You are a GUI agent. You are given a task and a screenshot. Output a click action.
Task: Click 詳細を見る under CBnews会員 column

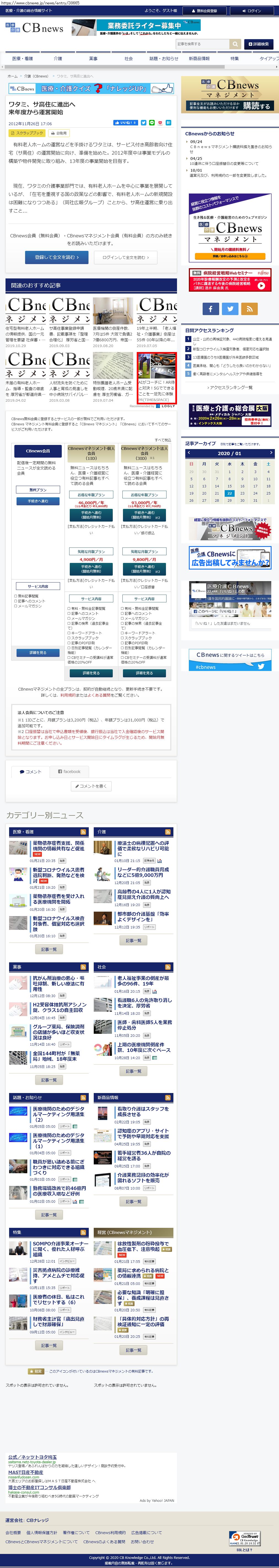point(38,653)
